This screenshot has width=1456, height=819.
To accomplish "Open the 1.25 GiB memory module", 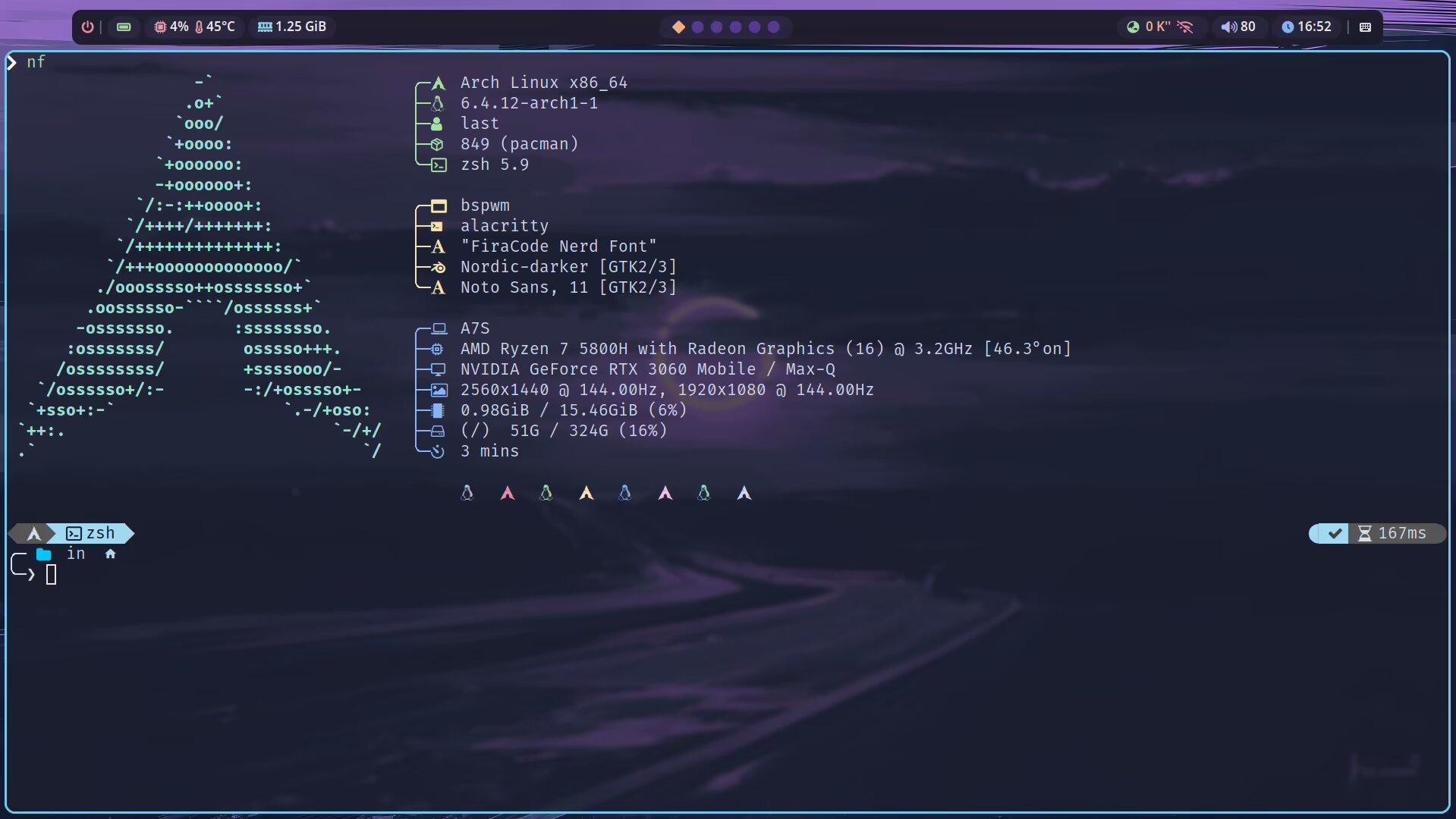I will (x=292, y=27).
